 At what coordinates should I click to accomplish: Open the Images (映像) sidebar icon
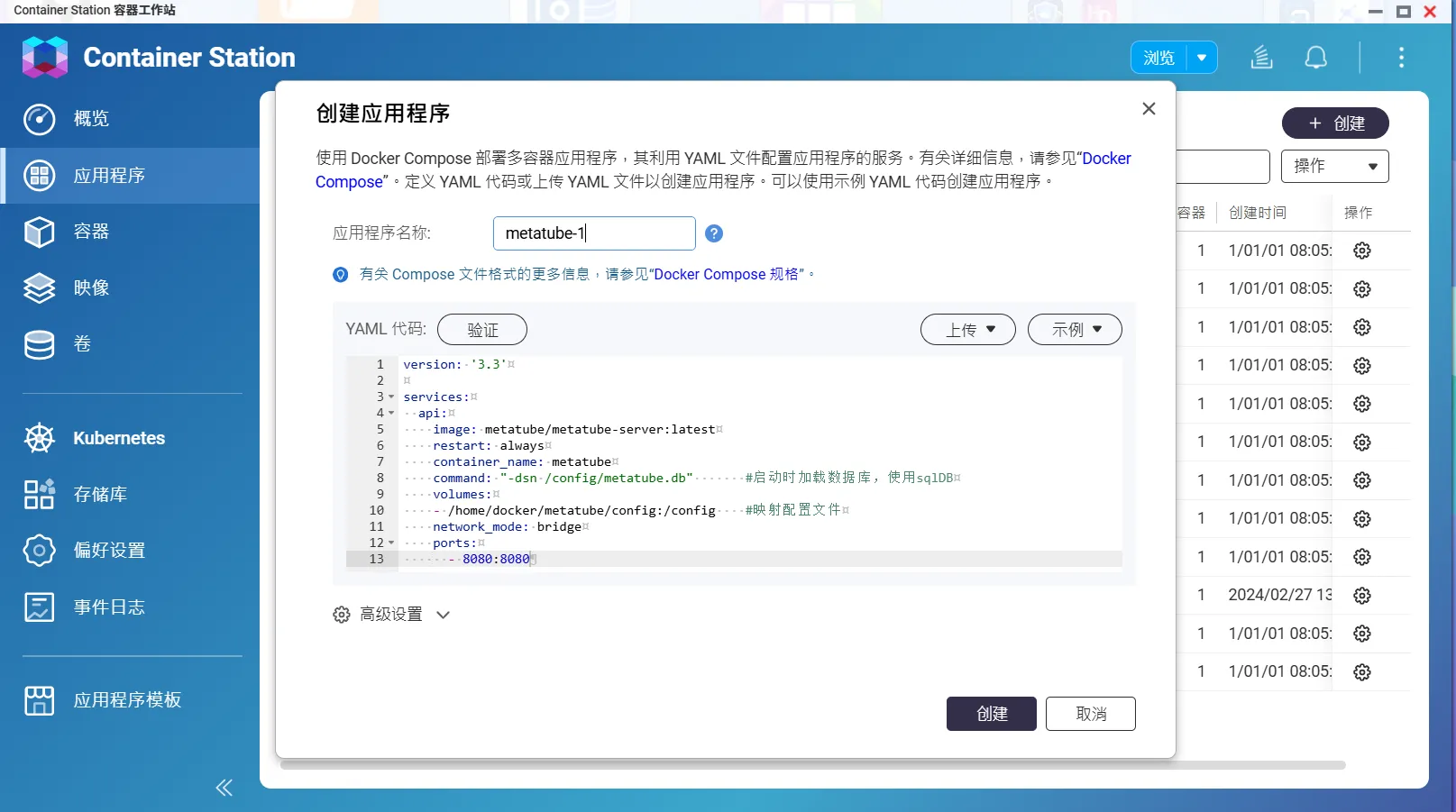point(39,287)
